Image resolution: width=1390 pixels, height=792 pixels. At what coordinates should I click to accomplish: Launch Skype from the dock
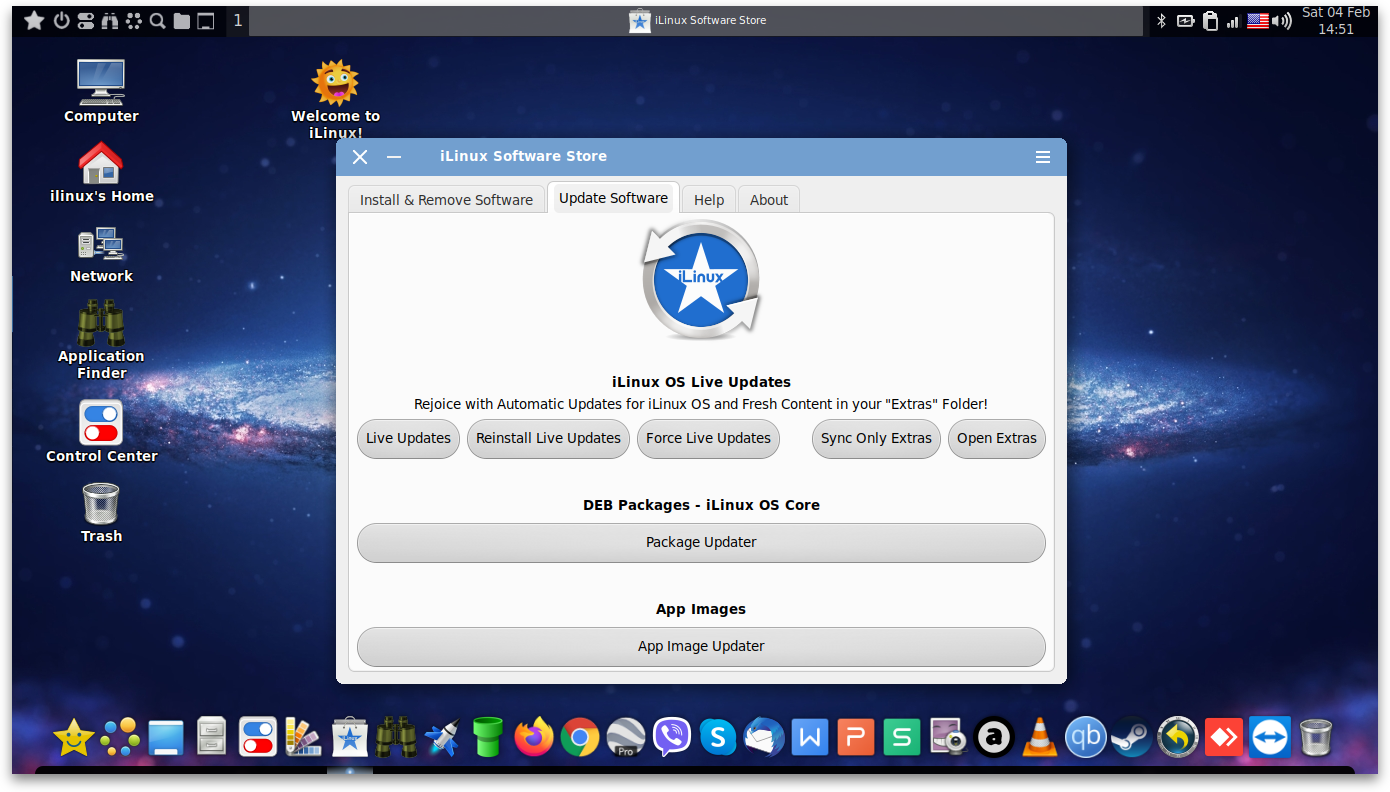tap(718, 738)
